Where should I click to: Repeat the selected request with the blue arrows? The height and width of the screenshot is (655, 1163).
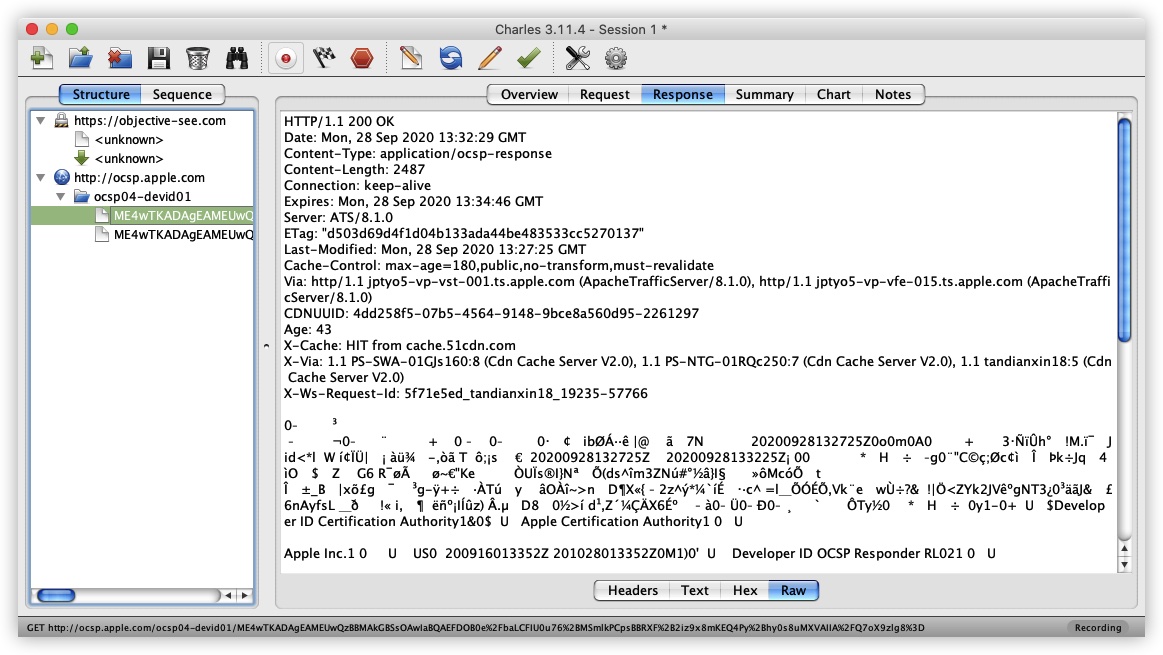tap(450, 58)
